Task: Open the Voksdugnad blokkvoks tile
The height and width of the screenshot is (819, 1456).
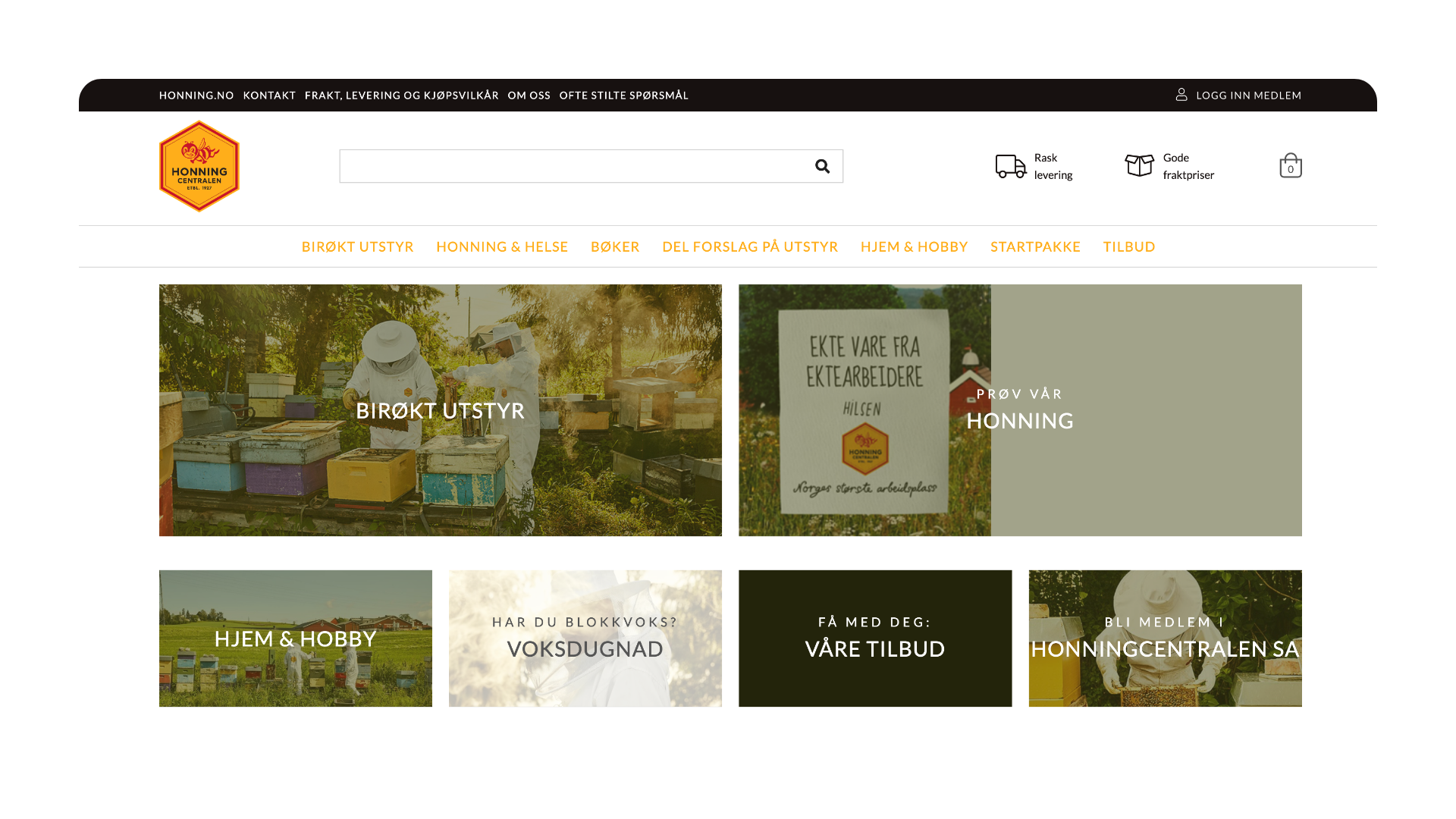Action: tap(585, 639)
